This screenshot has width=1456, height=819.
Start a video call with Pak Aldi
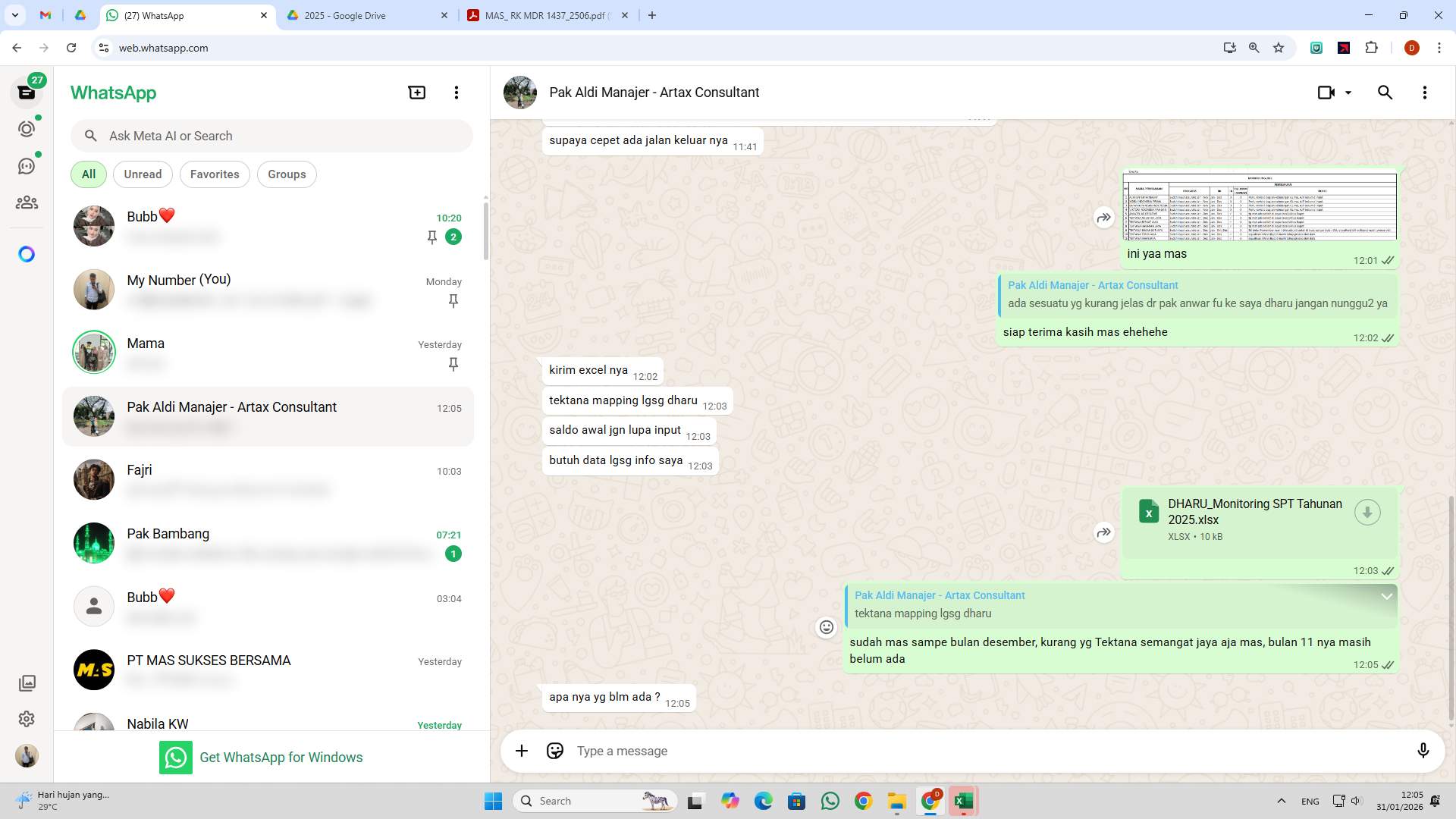(1326, 92)
